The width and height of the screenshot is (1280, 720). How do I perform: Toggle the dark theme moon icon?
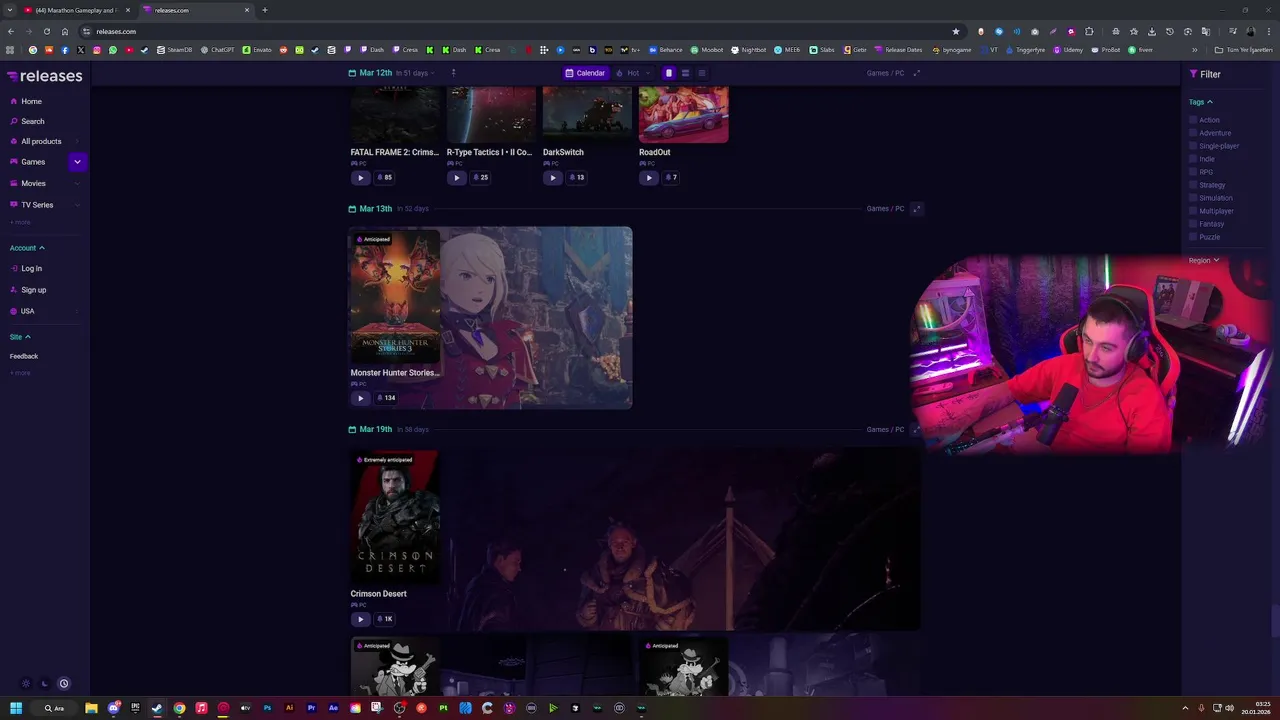45,684
